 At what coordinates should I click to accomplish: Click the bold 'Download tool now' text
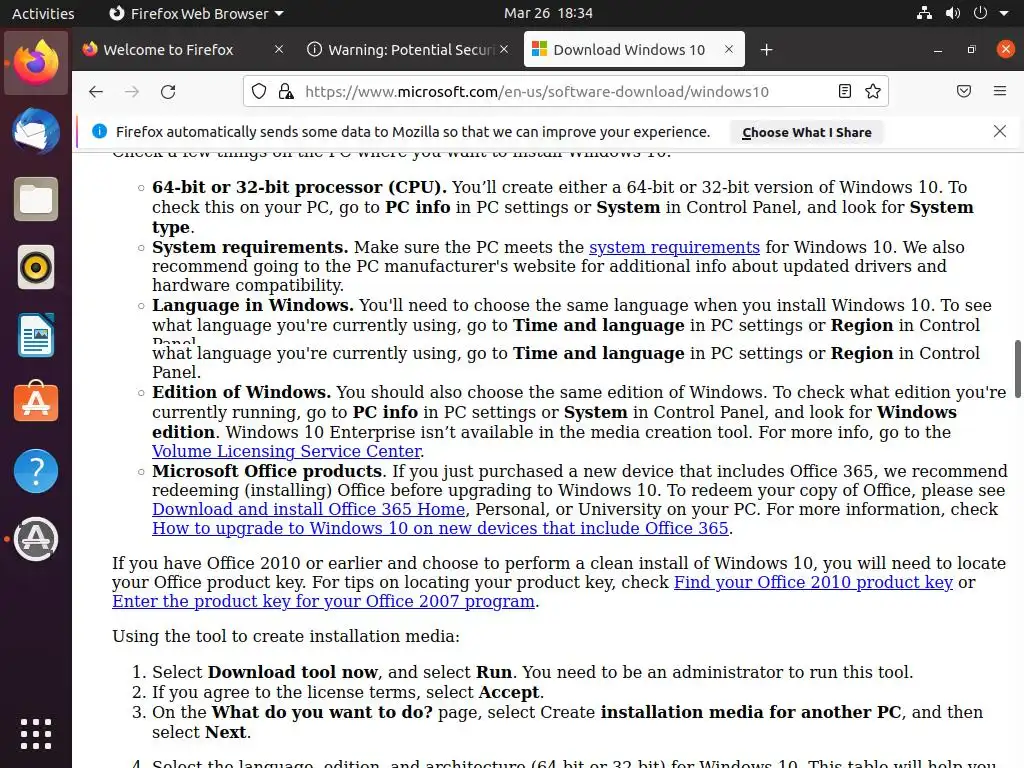[x=293, y=672]
